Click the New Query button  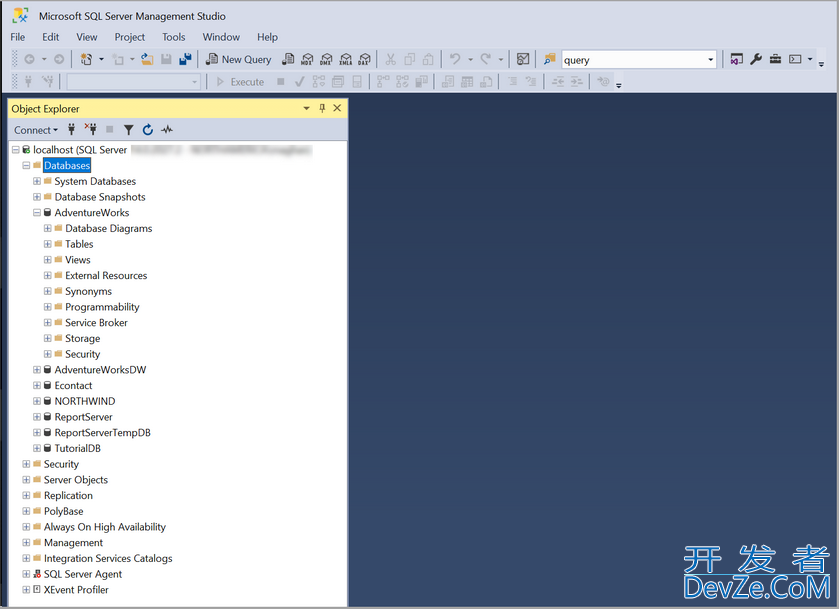(238, 60)
